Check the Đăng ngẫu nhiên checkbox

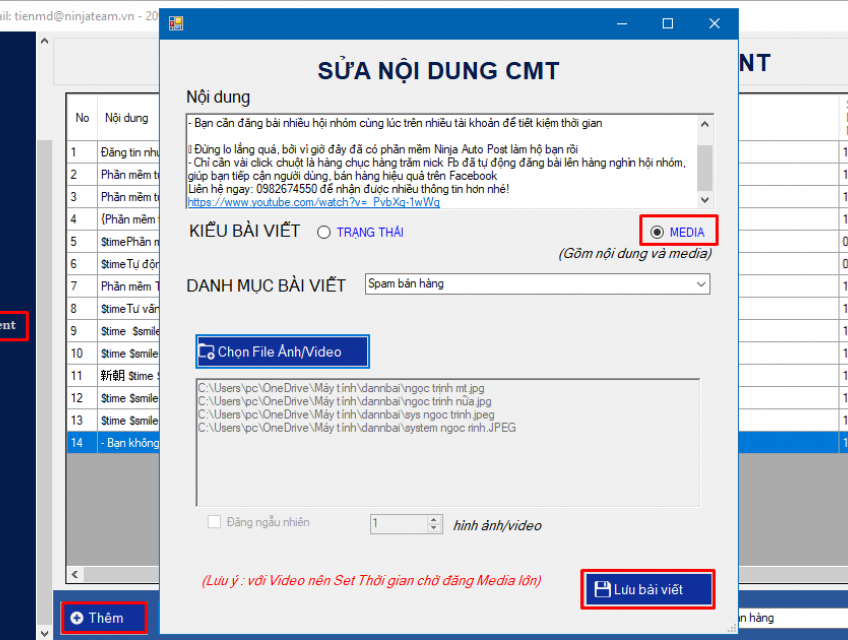[214, 524]
